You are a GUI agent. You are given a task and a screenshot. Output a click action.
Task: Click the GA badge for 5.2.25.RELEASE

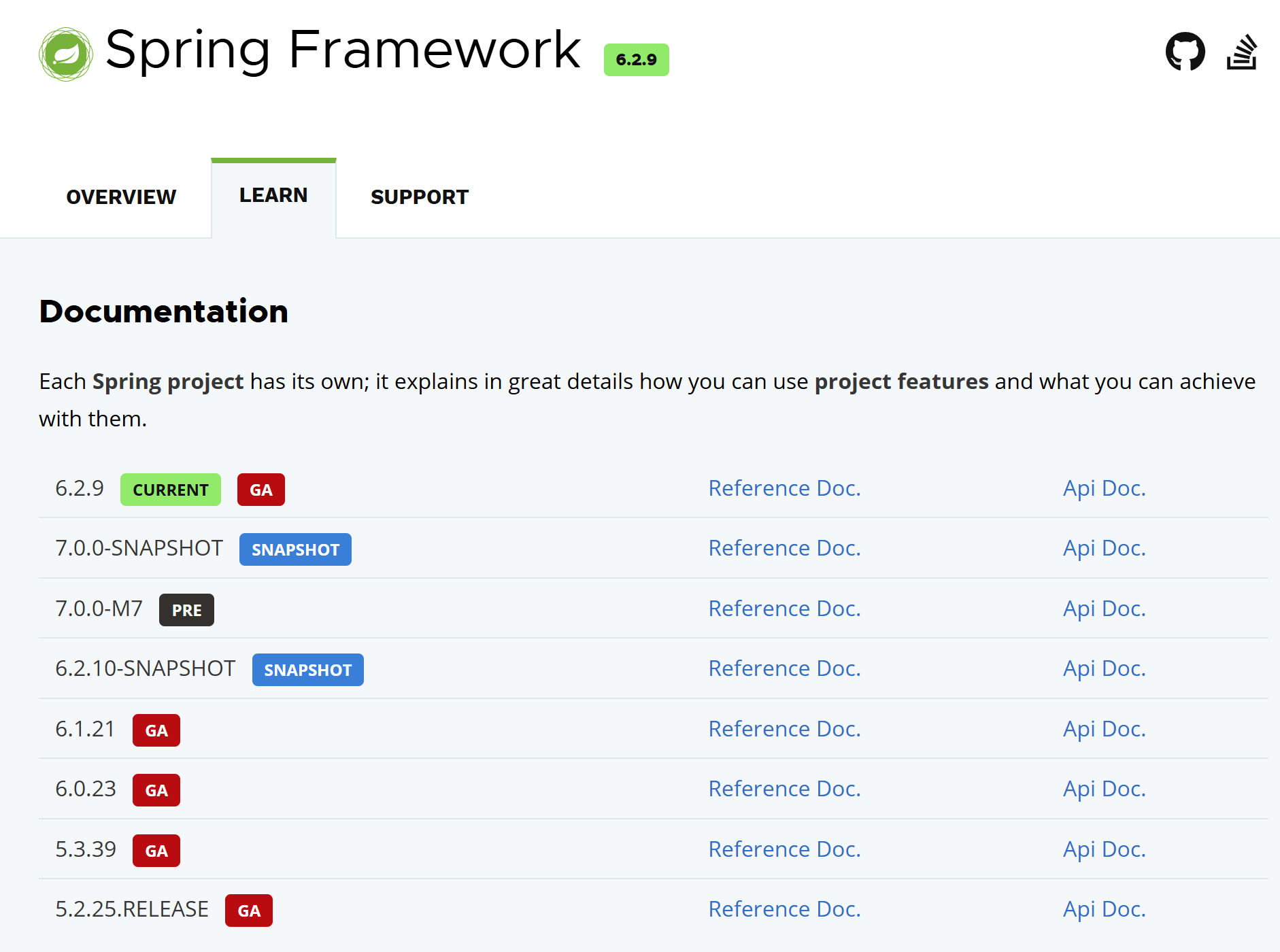(x=249, y=911)
